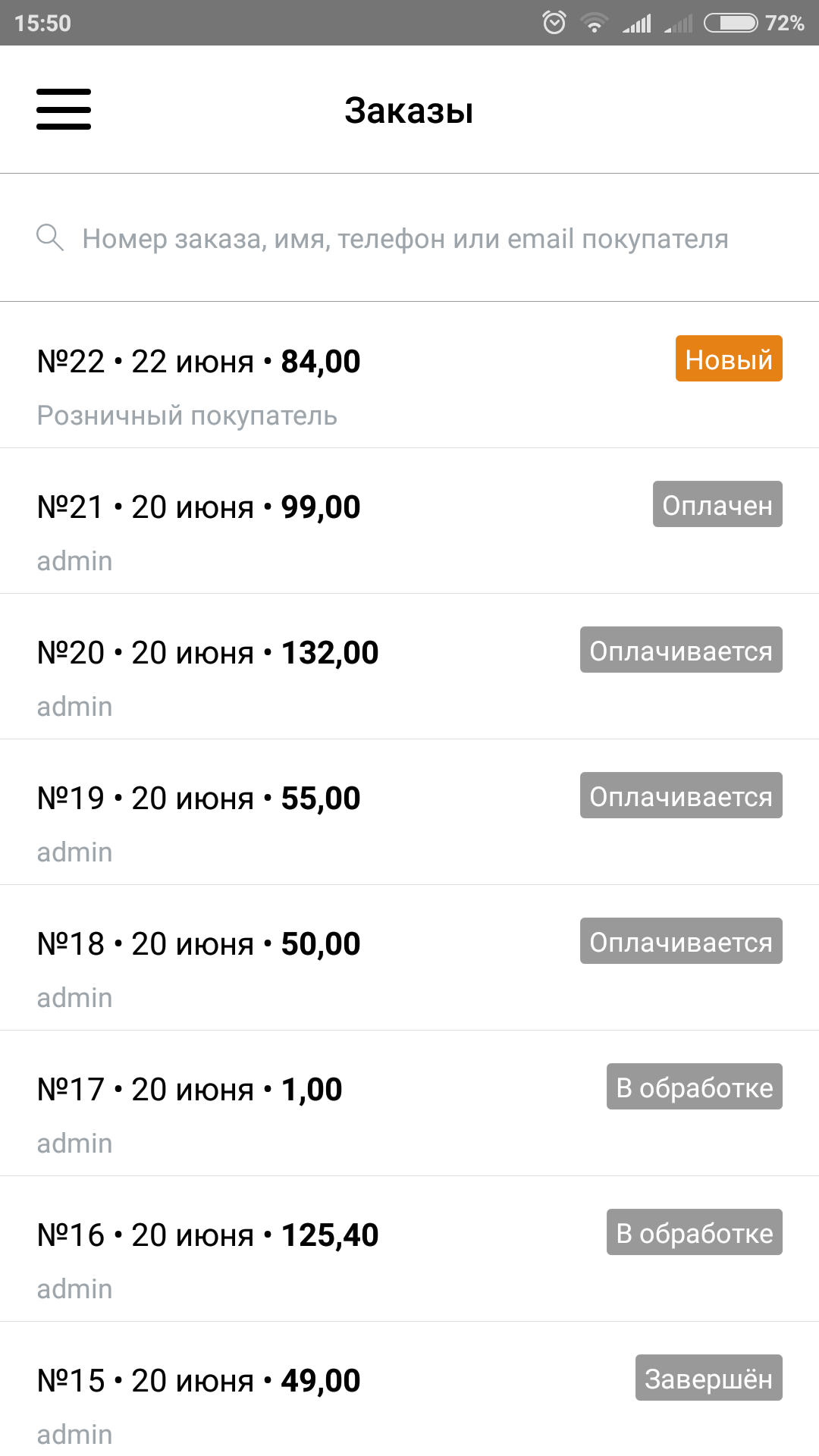Image resolution: width=819 pixels, height=1456 pixels.
Task: Click "В обработке" badge on order №17
Action: (694, 1087)
